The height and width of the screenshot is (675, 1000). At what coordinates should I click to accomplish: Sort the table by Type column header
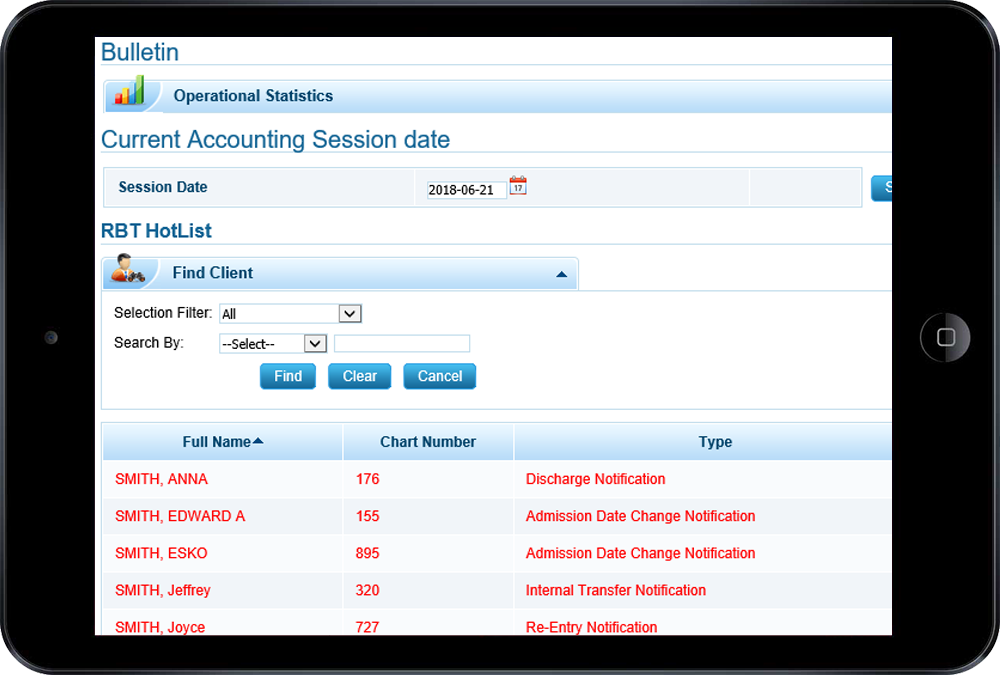coord(715,441)
